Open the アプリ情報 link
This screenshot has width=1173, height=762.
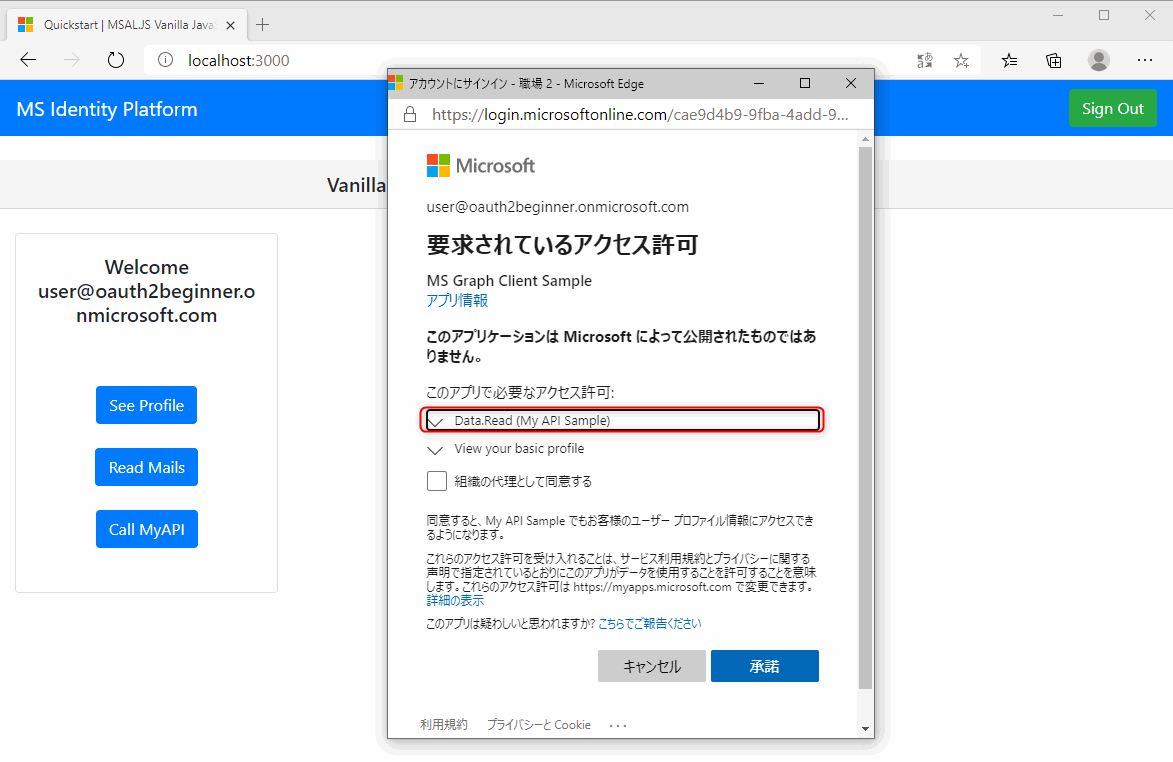457,300
